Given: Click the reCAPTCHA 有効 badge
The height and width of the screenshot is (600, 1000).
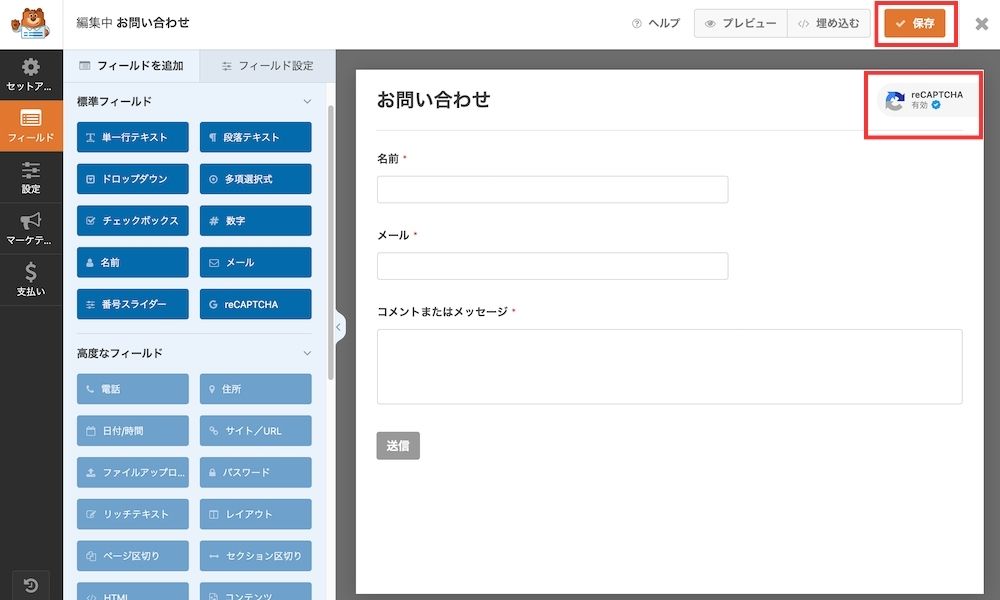Looking at the screenshot, I should pyautogui.click(x=926, y=100).
